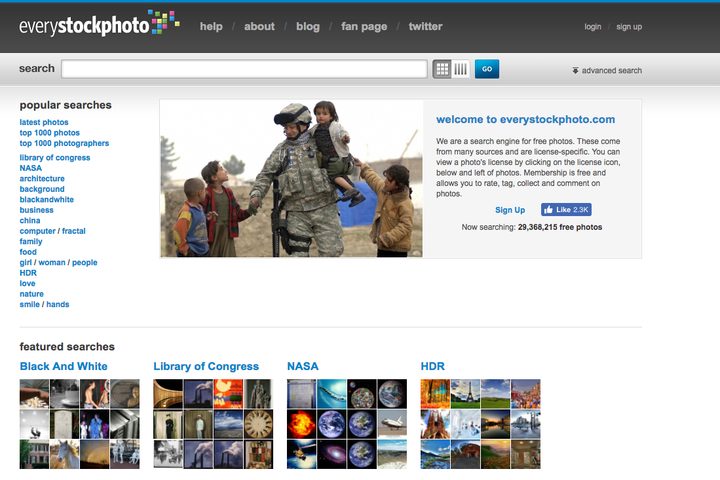Open the spiral galaxy thumbnail in NASA
The height and width of the screenshot is (480, 720).
tap(332, 454)
